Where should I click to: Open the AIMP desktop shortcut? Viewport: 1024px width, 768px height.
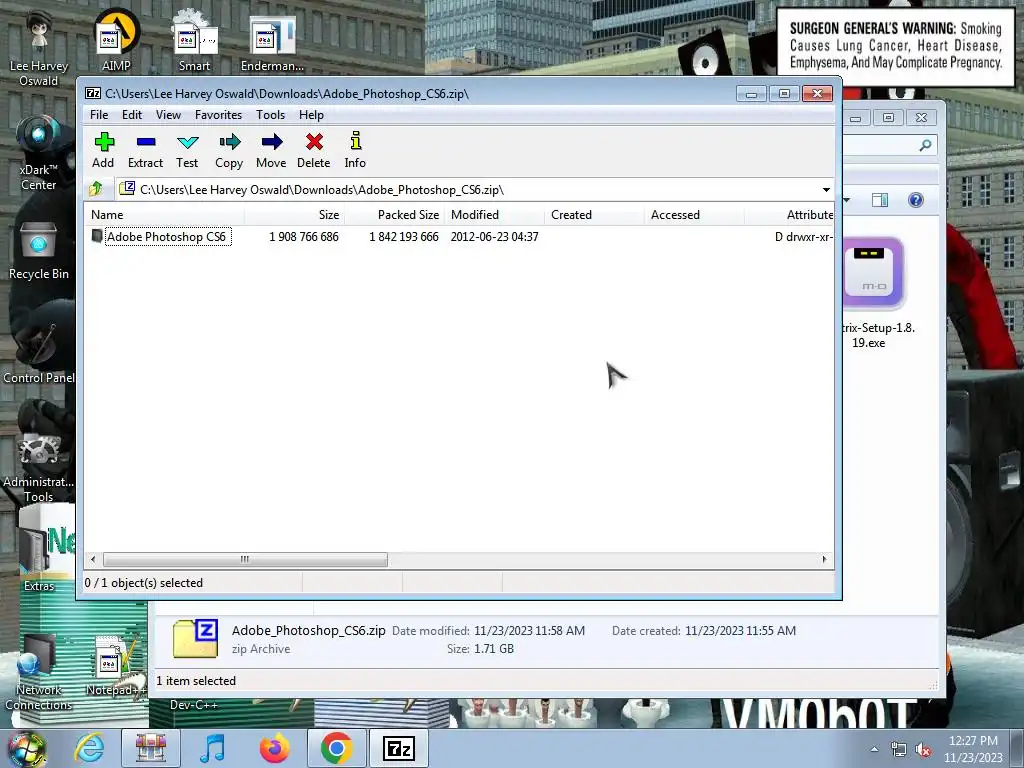116,40
